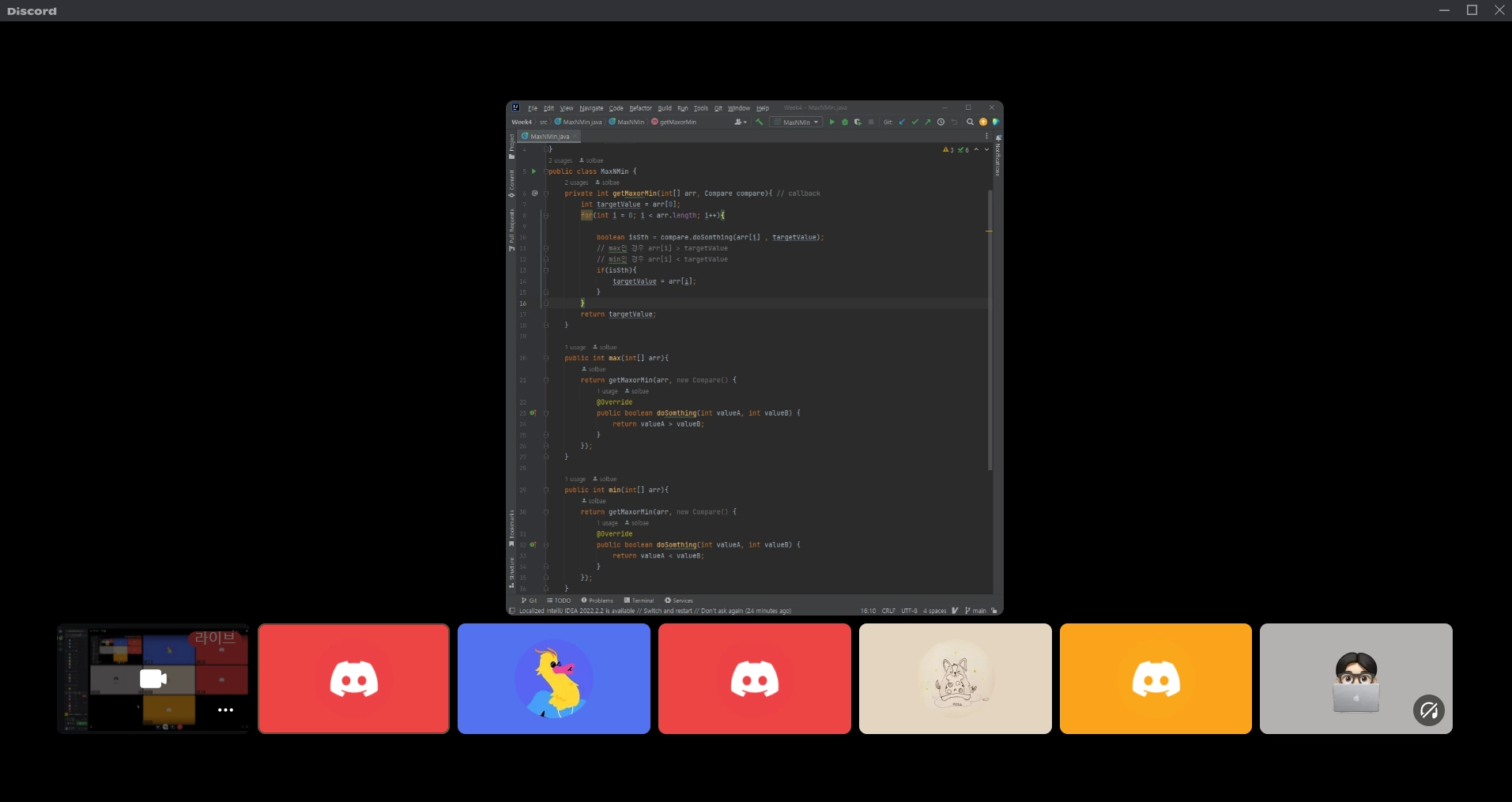Screen dimensions: 1512x802
Task: Open the Navigate menu in IntelliJ
Action: tap(591, 108)
